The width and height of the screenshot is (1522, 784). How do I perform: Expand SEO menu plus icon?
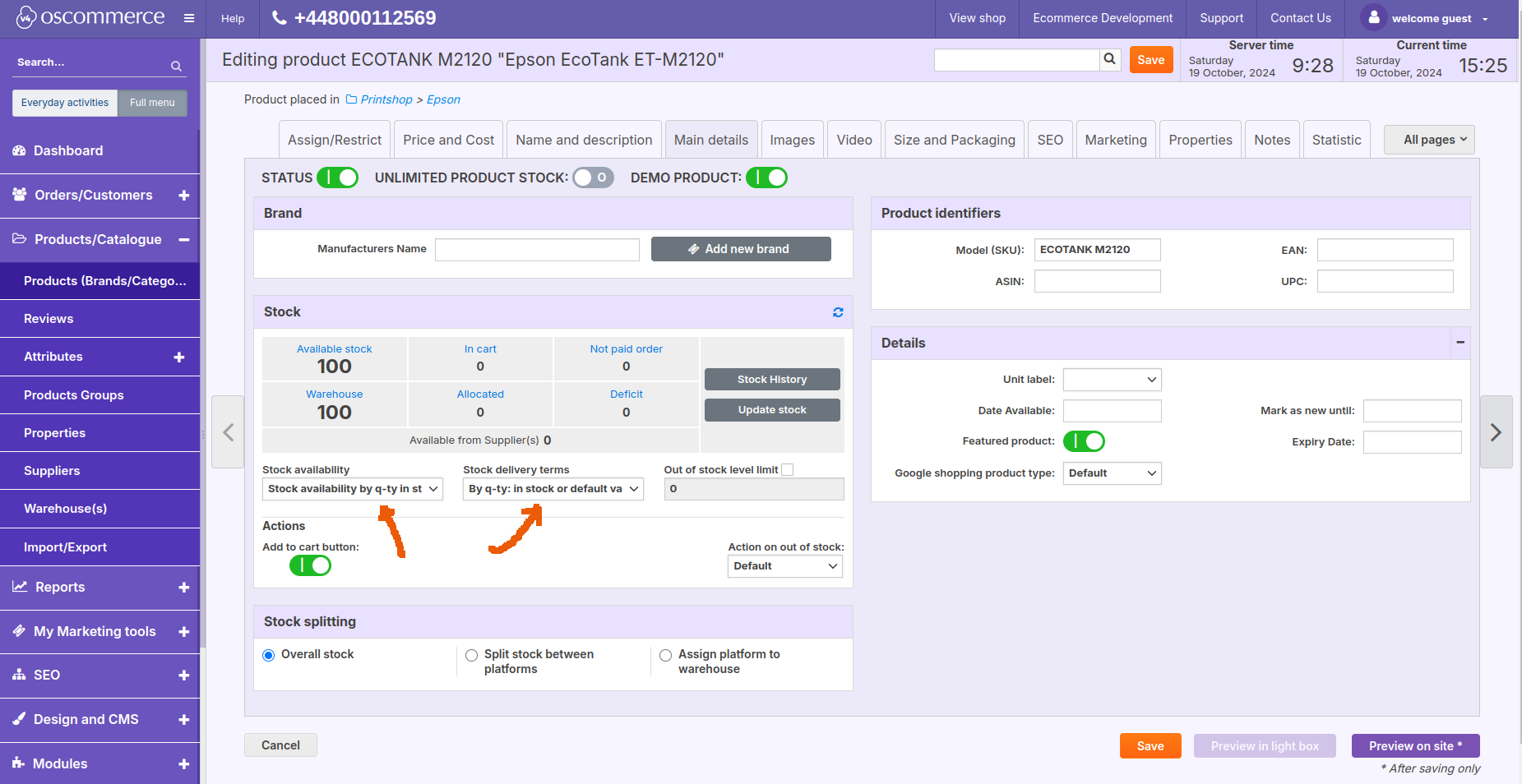(x=183, y=676)
